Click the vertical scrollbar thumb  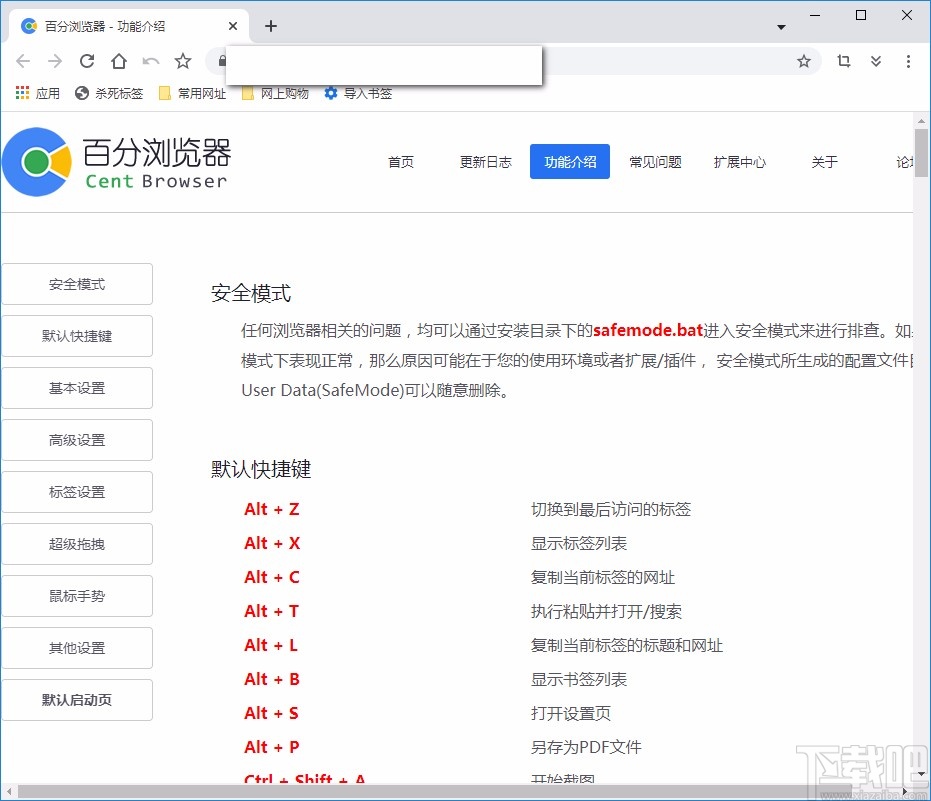tap(921, 153)
